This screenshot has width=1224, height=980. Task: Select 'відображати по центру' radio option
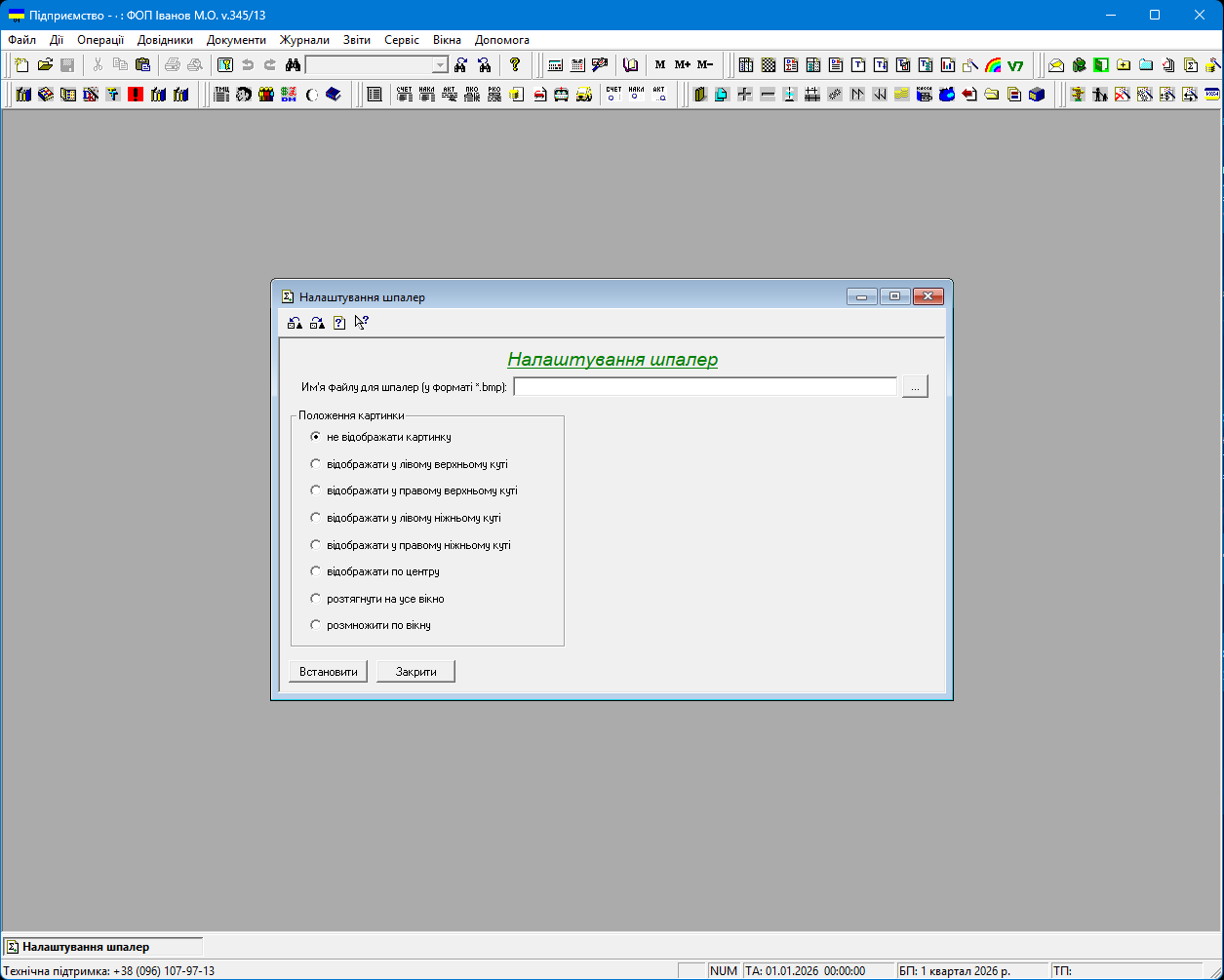pos(315,571)
